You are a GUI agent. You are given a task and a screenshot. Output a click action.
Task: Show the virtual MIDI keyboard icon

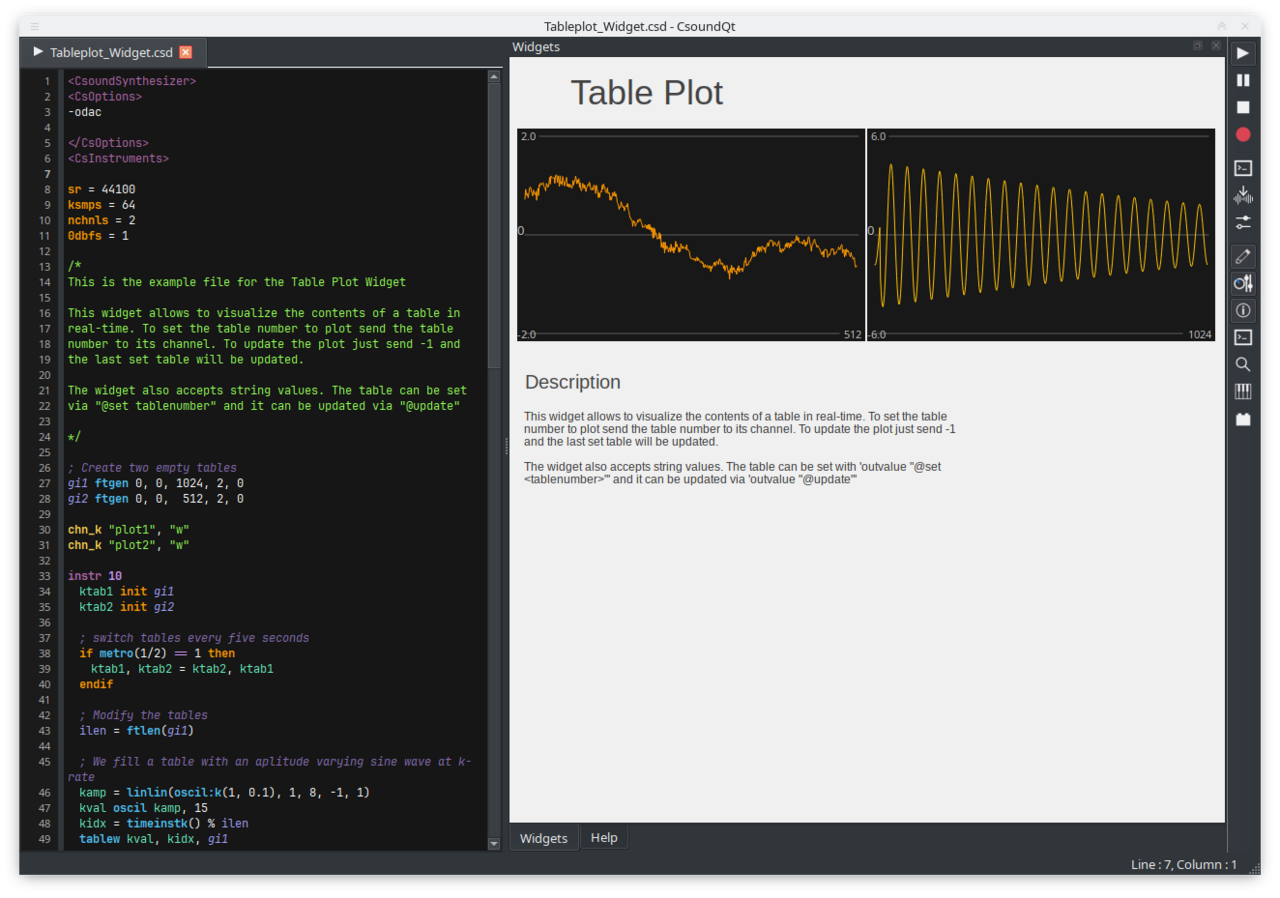coord(1243,391)
